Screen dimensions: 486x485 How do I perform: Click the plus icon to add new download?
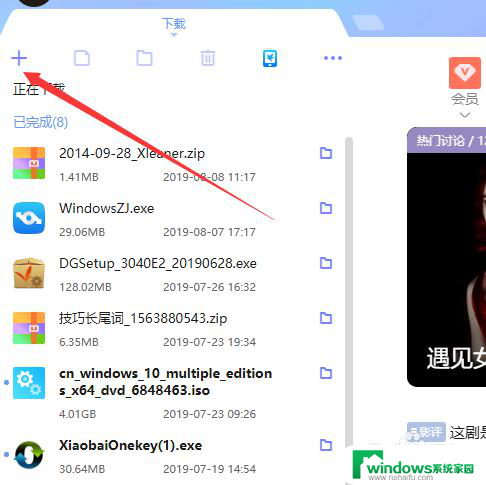point(19,58)
